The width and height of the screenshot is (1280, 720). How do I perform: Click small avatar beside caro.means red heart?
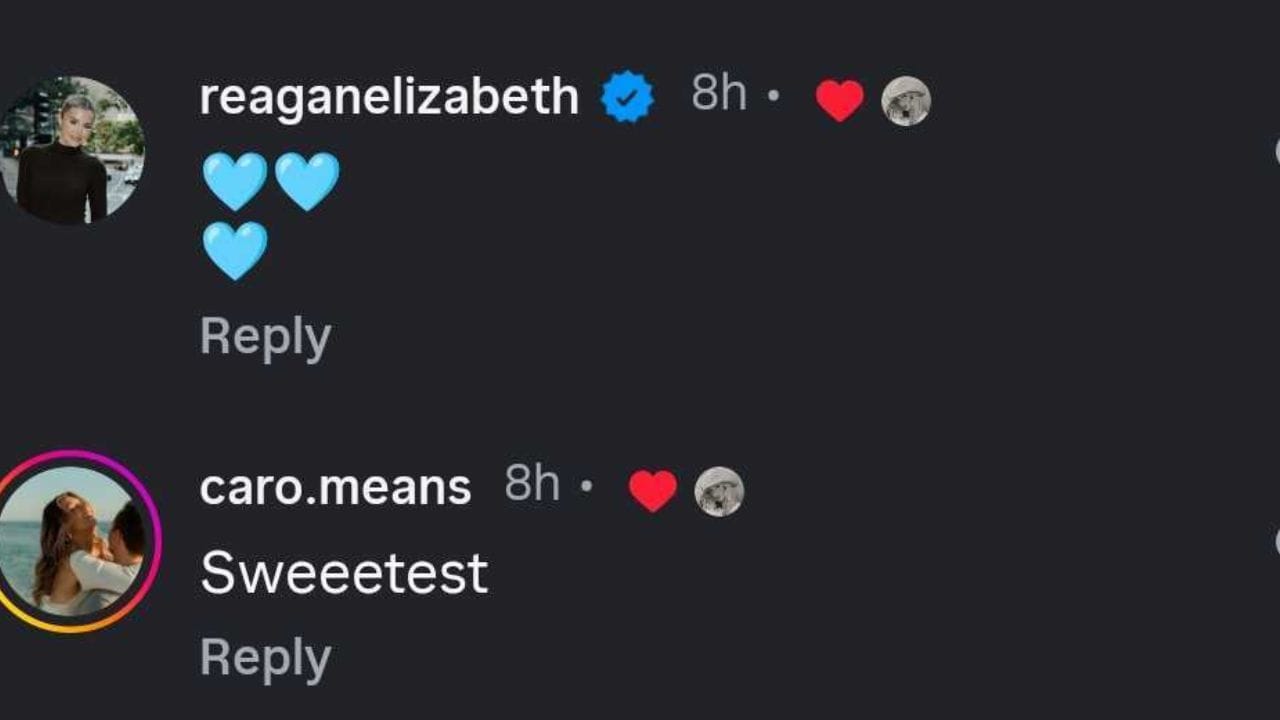(x=719, y=491)
